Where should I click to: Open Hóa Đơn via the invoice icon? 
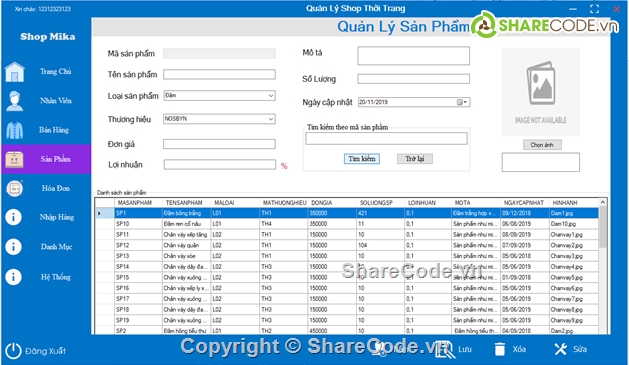(15, 188)
